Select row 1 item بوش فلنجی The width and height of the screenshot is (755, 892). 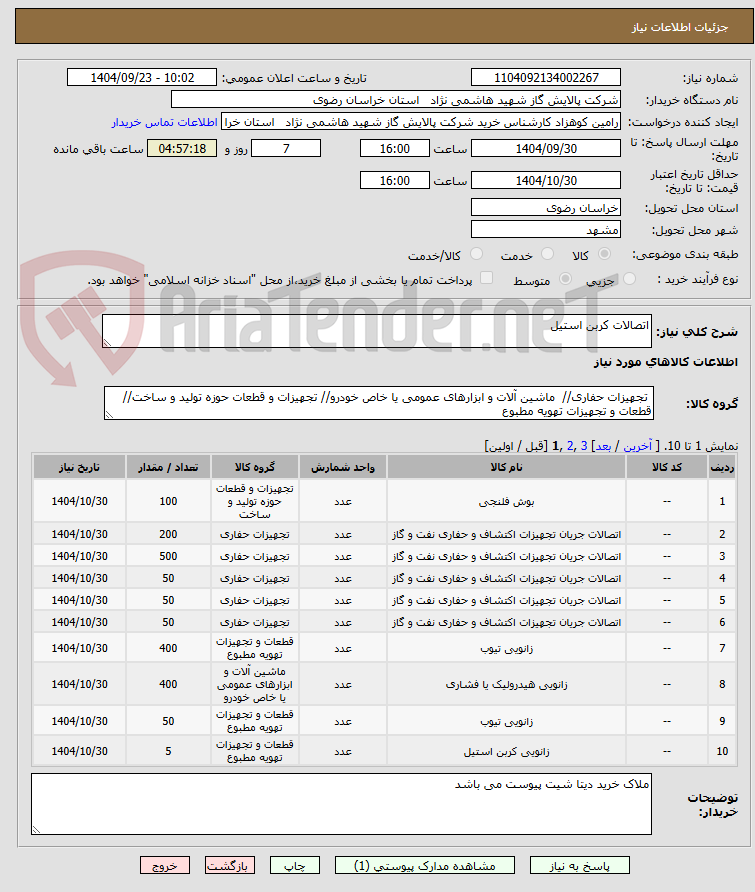tap(506, 501)
